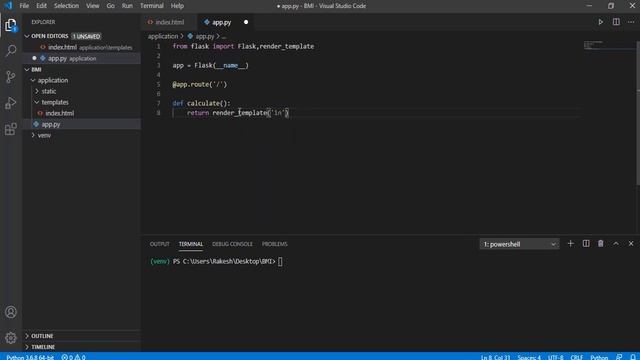
Task: Open the Extensions view
Action: [11, 129]
